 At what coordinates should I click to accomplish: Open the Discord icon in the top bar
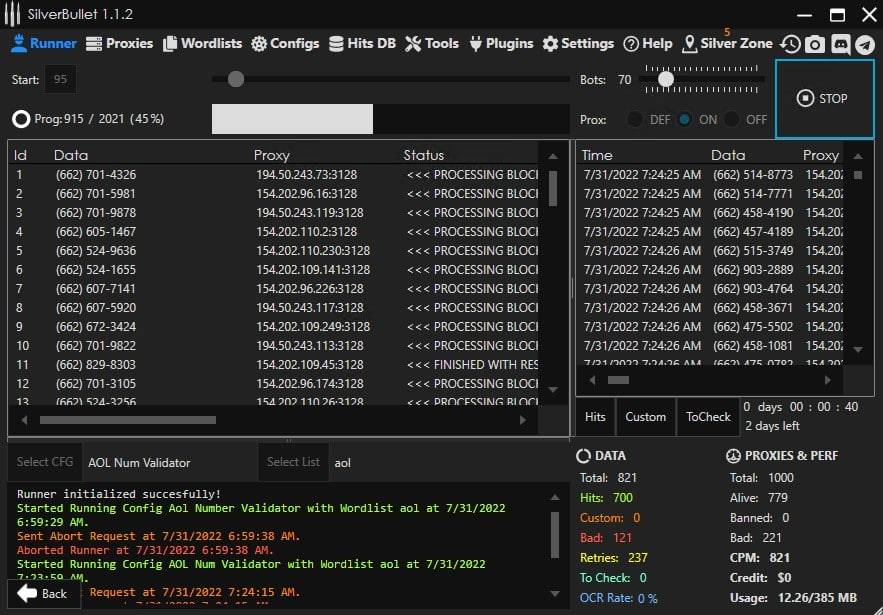840,44
